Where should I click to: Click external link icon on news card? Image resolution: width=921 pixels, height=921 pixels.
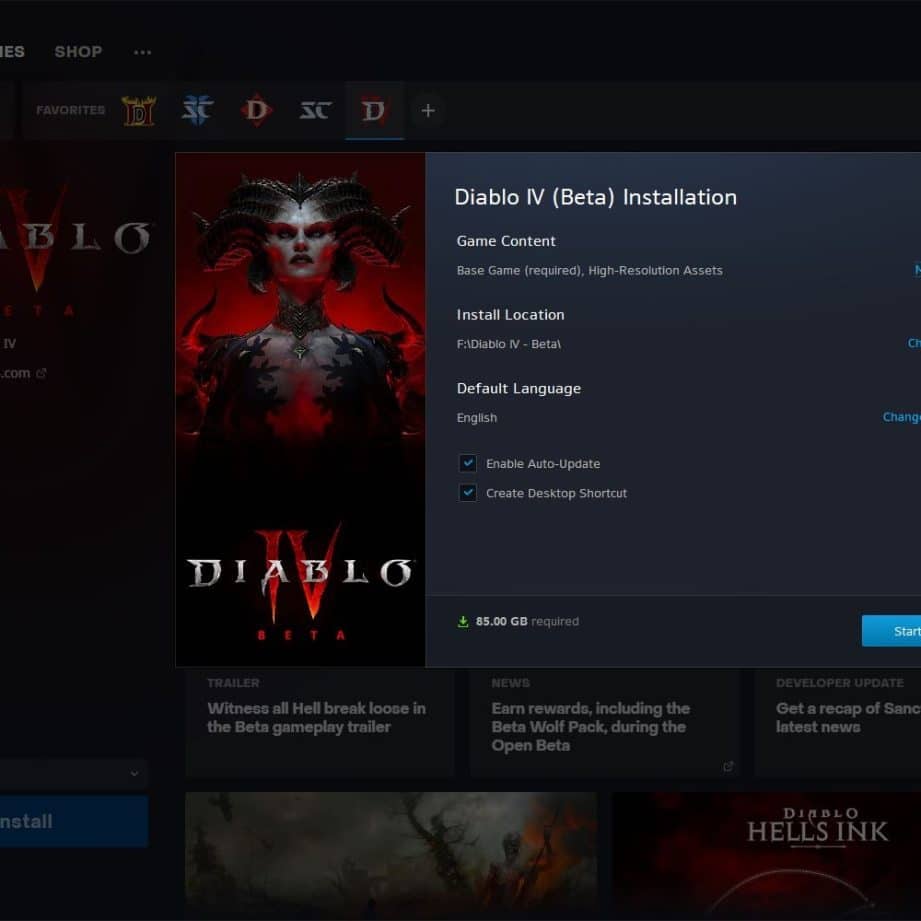click(x=728, y=766)
